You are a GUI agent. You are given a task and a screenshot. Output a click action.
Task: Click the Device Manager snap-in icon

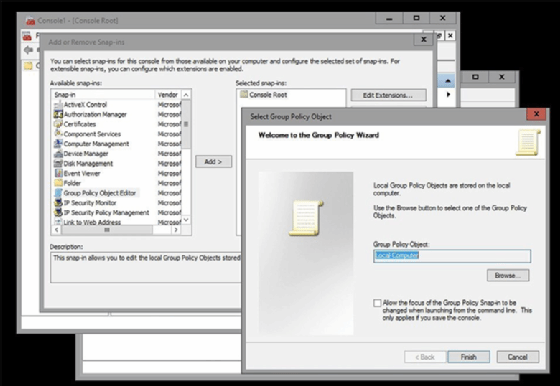(x=58, y=154)
